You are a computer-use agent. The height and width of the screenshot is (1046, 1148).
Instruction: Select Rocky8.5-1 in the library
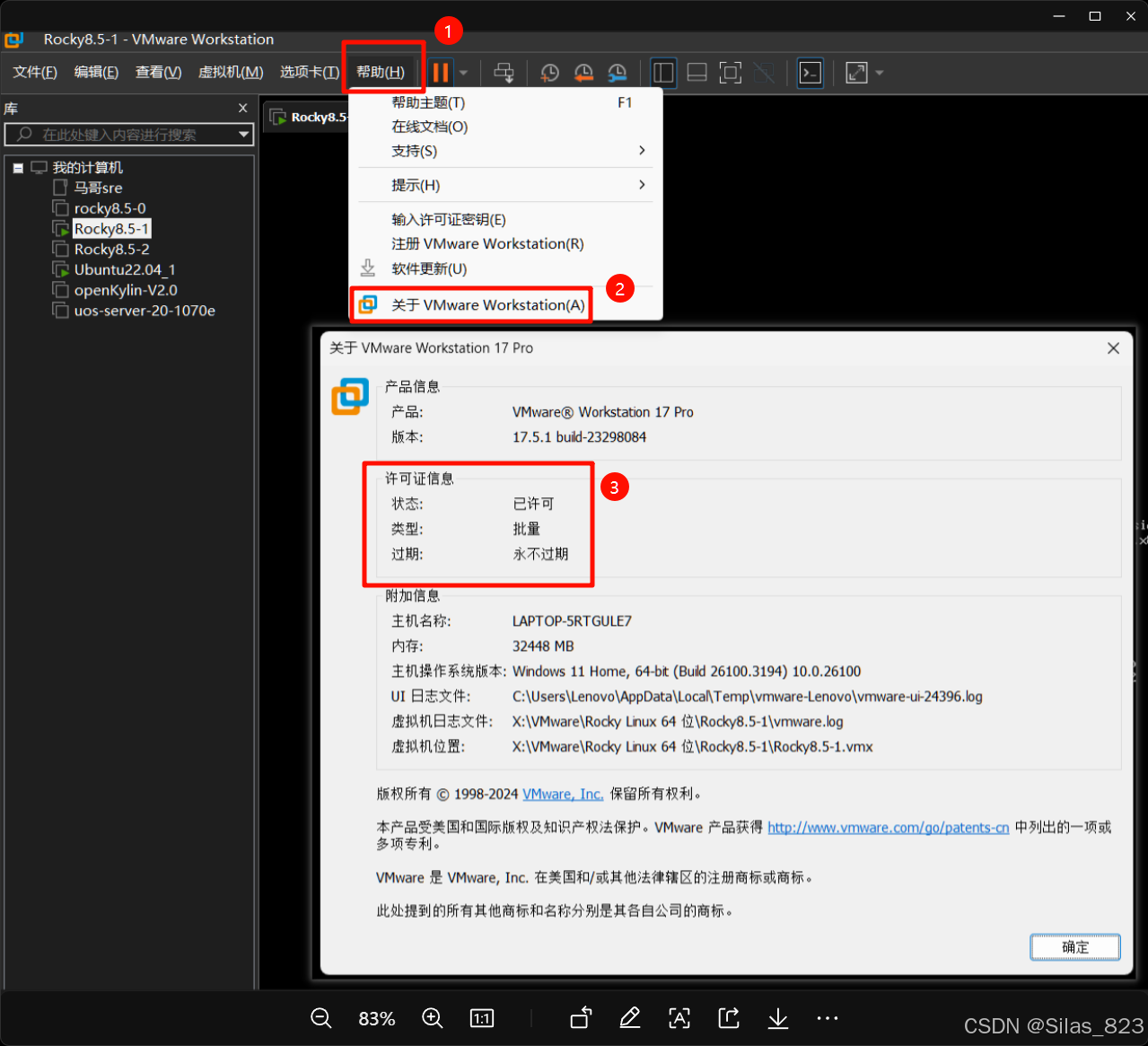111,229
